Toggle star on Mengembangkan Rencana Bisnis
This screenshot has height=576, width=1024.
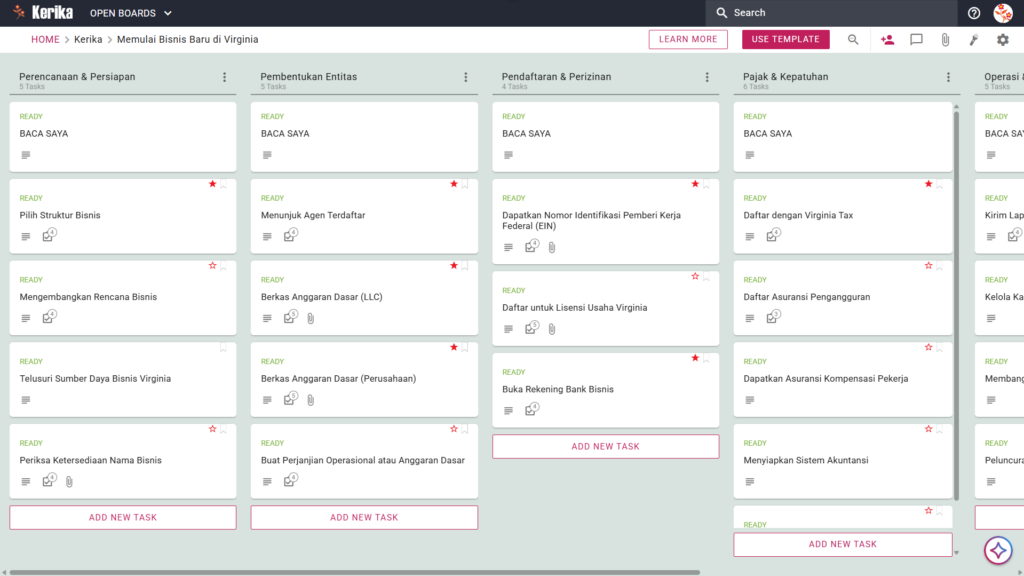(212, 266)
